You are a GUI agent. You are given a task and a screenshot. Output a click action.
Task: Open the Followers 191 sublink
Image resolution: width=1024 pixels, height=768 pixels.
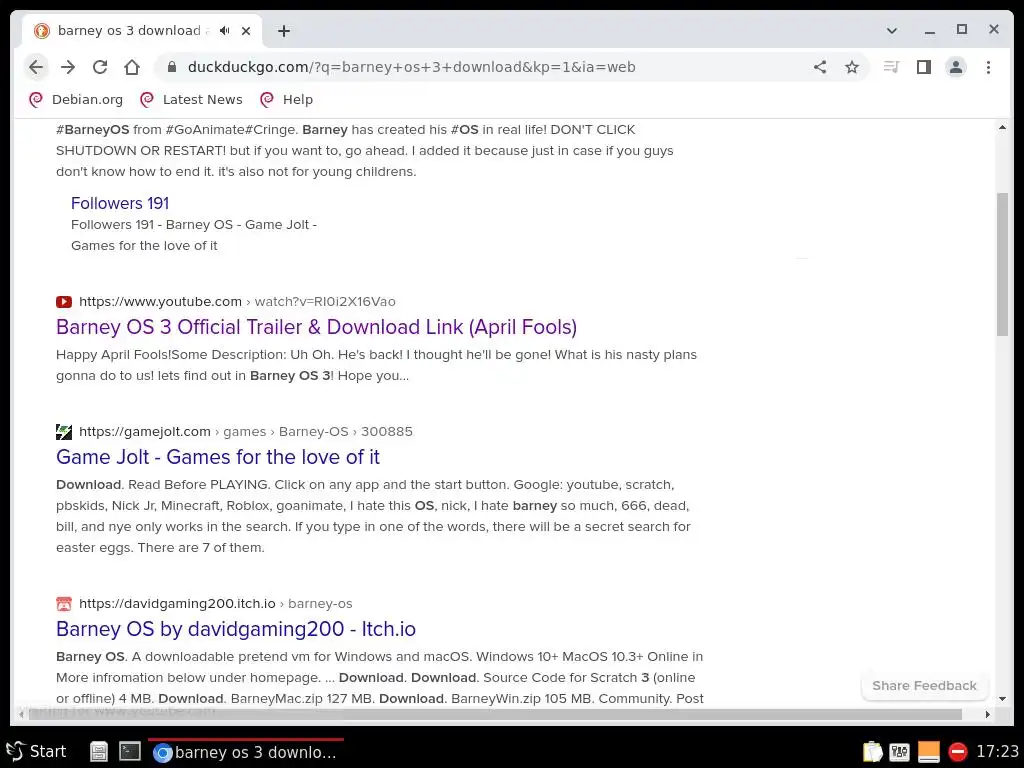click(x=120, y=203)
